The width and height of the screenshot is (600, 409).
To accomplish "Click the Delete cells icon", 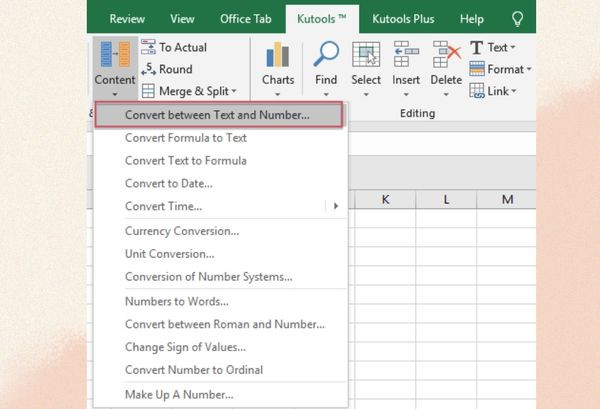I will pos(447,54).
